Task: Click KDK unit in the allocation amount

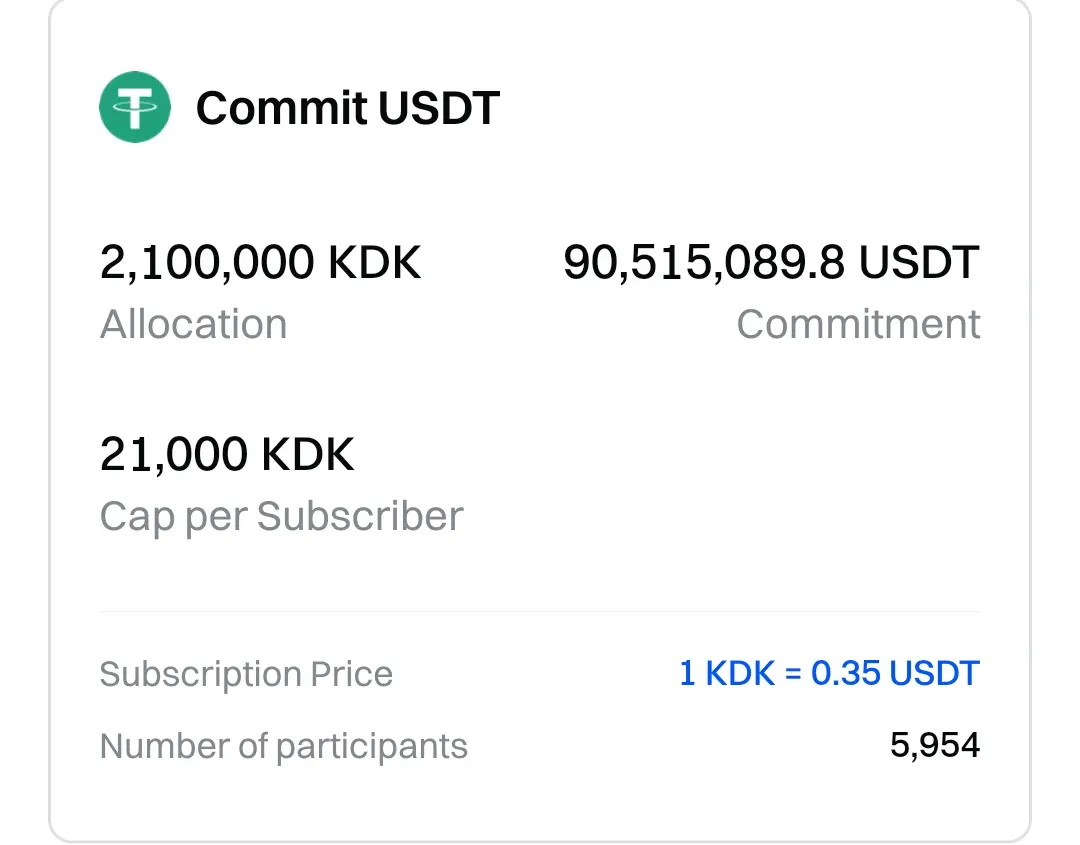Action: coord(375,263)
